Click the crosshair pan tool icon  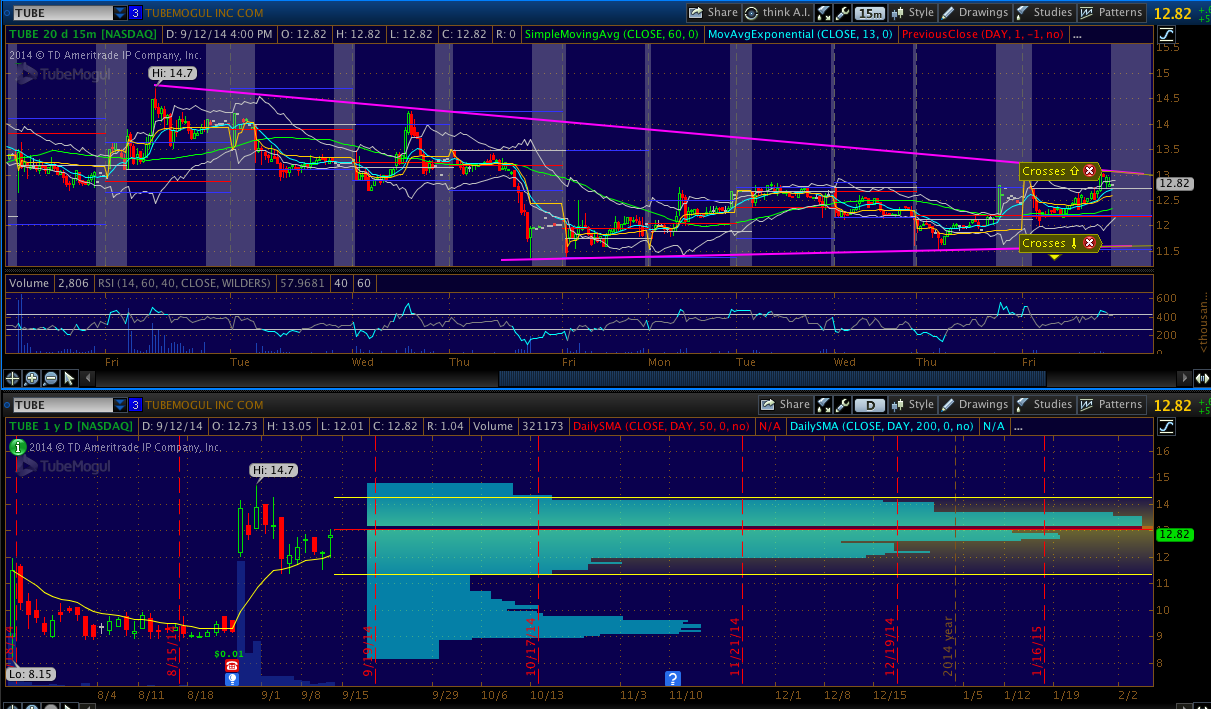click(13, 378)
